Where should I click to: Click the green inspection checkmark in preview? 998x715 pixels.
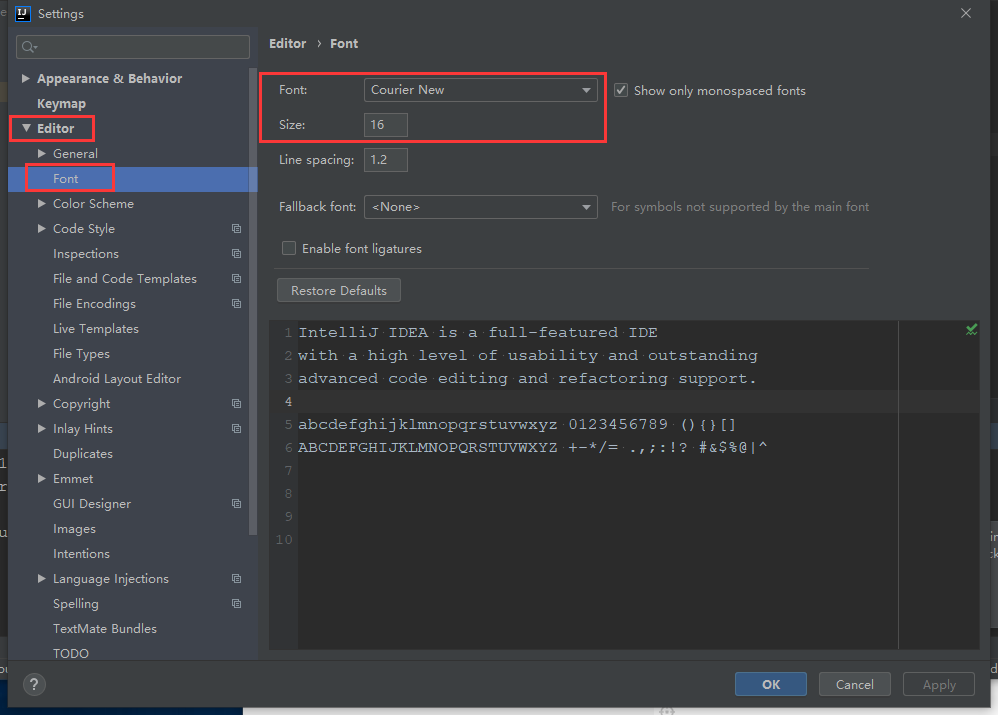tap(971, 329)
